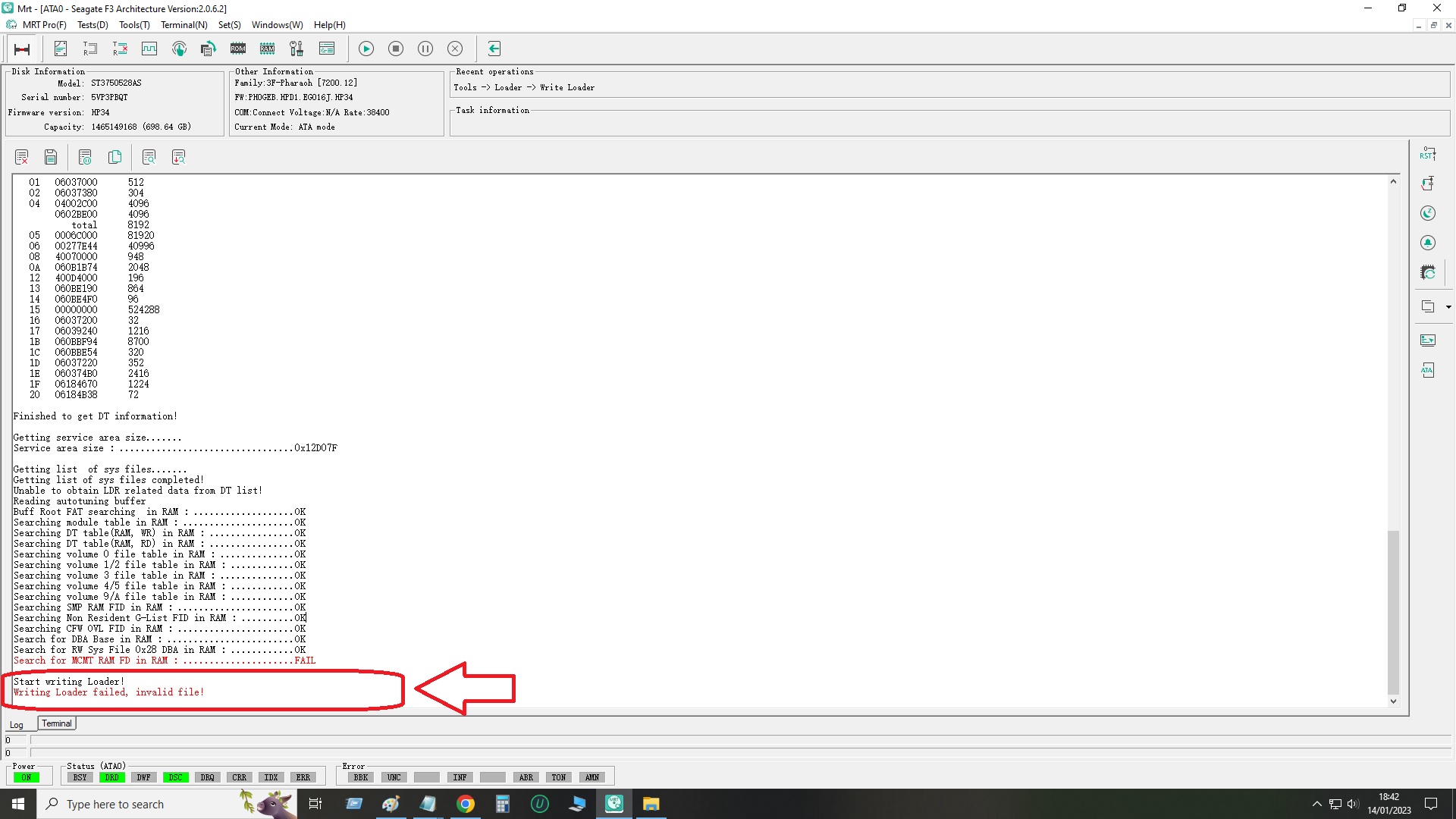This screenshot has width=1456, height=819.
Task: Open Google Chrome from the taskbar
Action: pos(466,805)
